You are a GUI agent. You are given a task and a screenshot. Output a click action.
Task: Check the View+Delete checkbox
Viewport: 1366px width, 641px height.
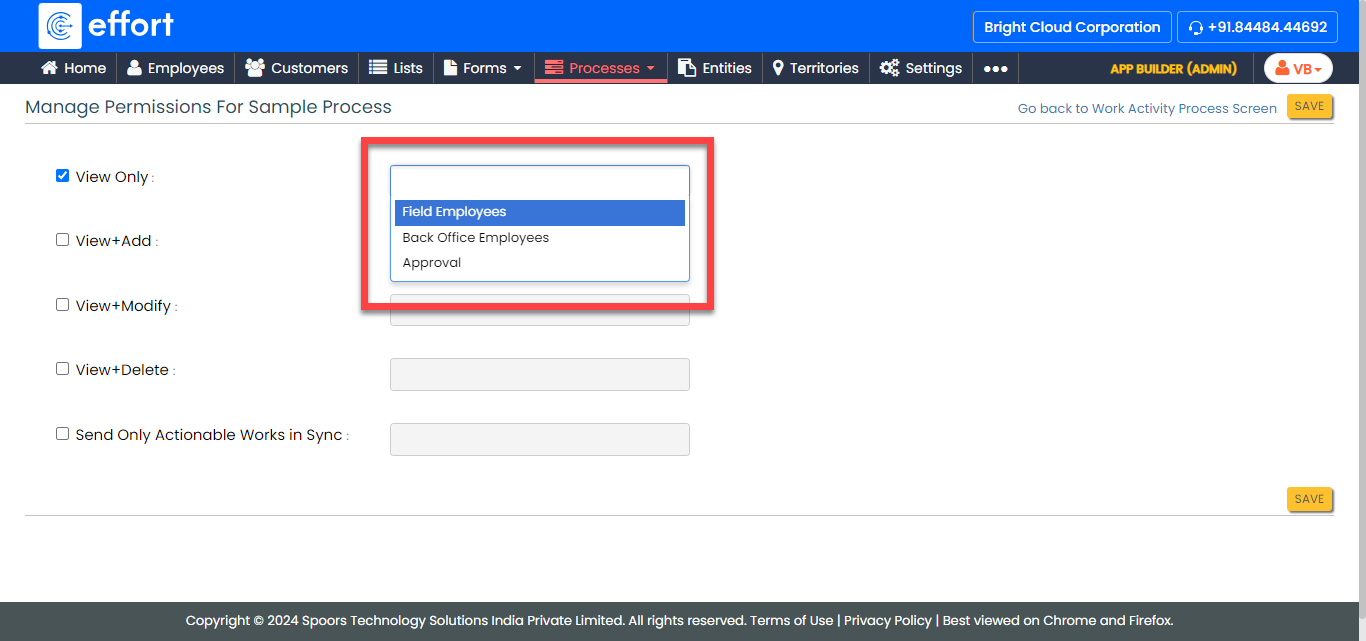[62, 369]
